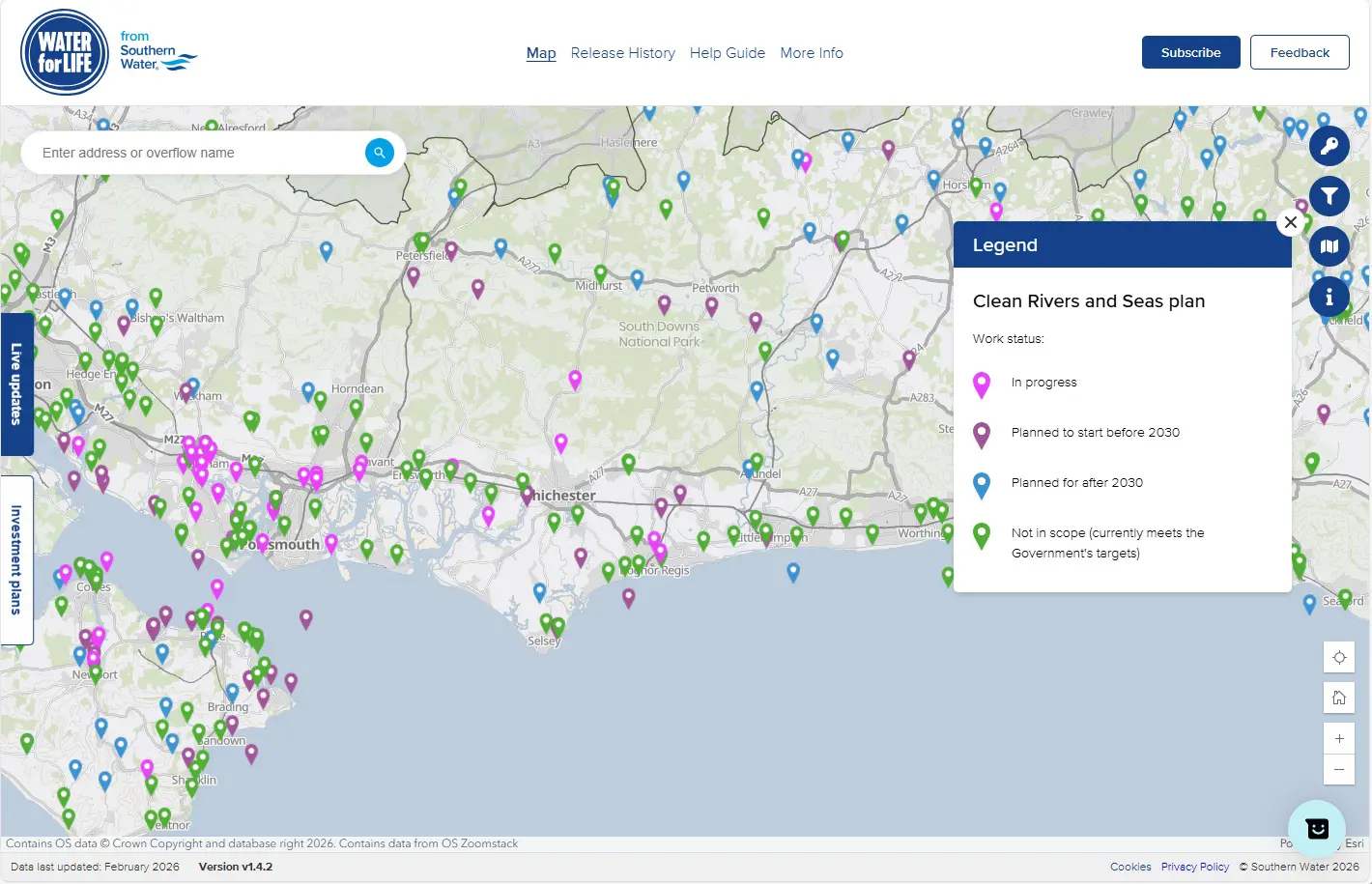Viewport: 1372px width, 884px height.
Task: Click the blue search magnifier button
Action: 380,153
